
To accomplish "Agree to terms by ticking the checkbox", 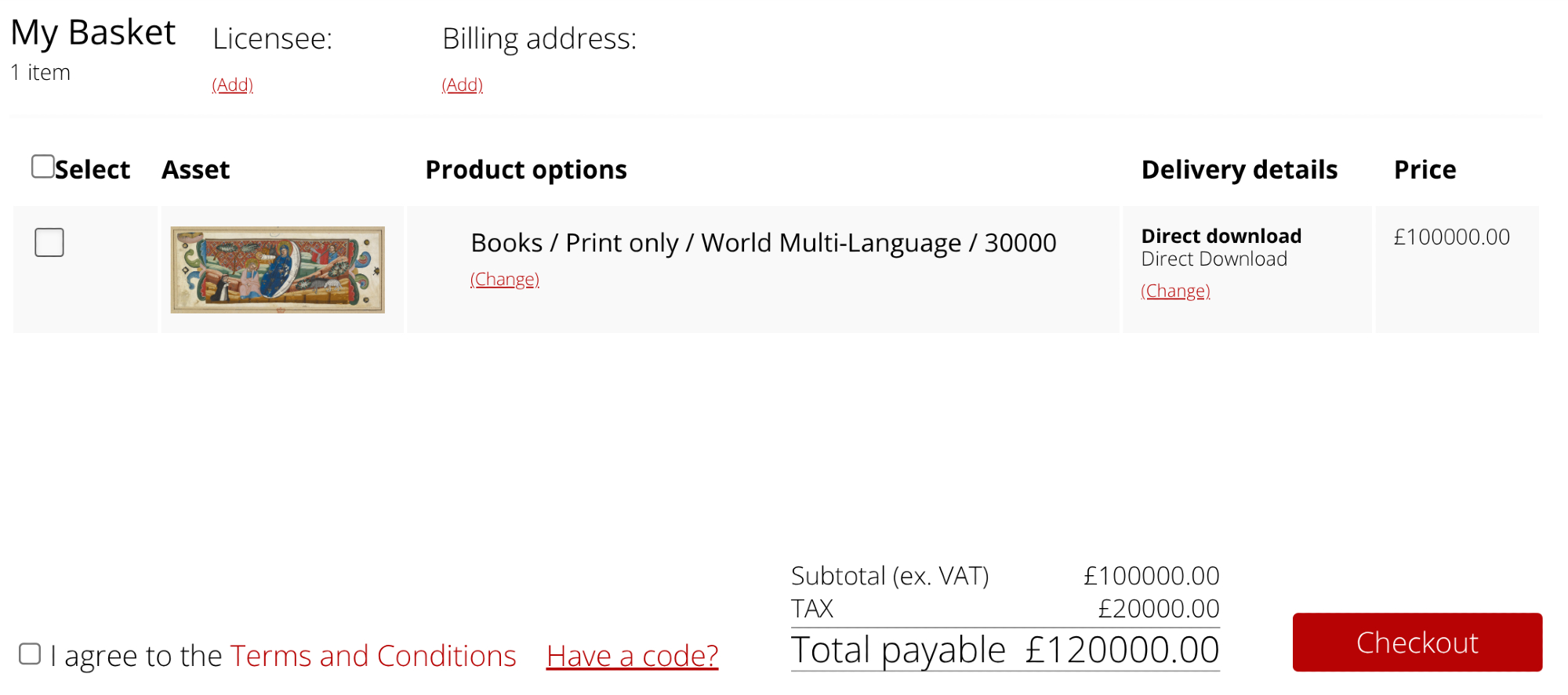I will point(30,654).
